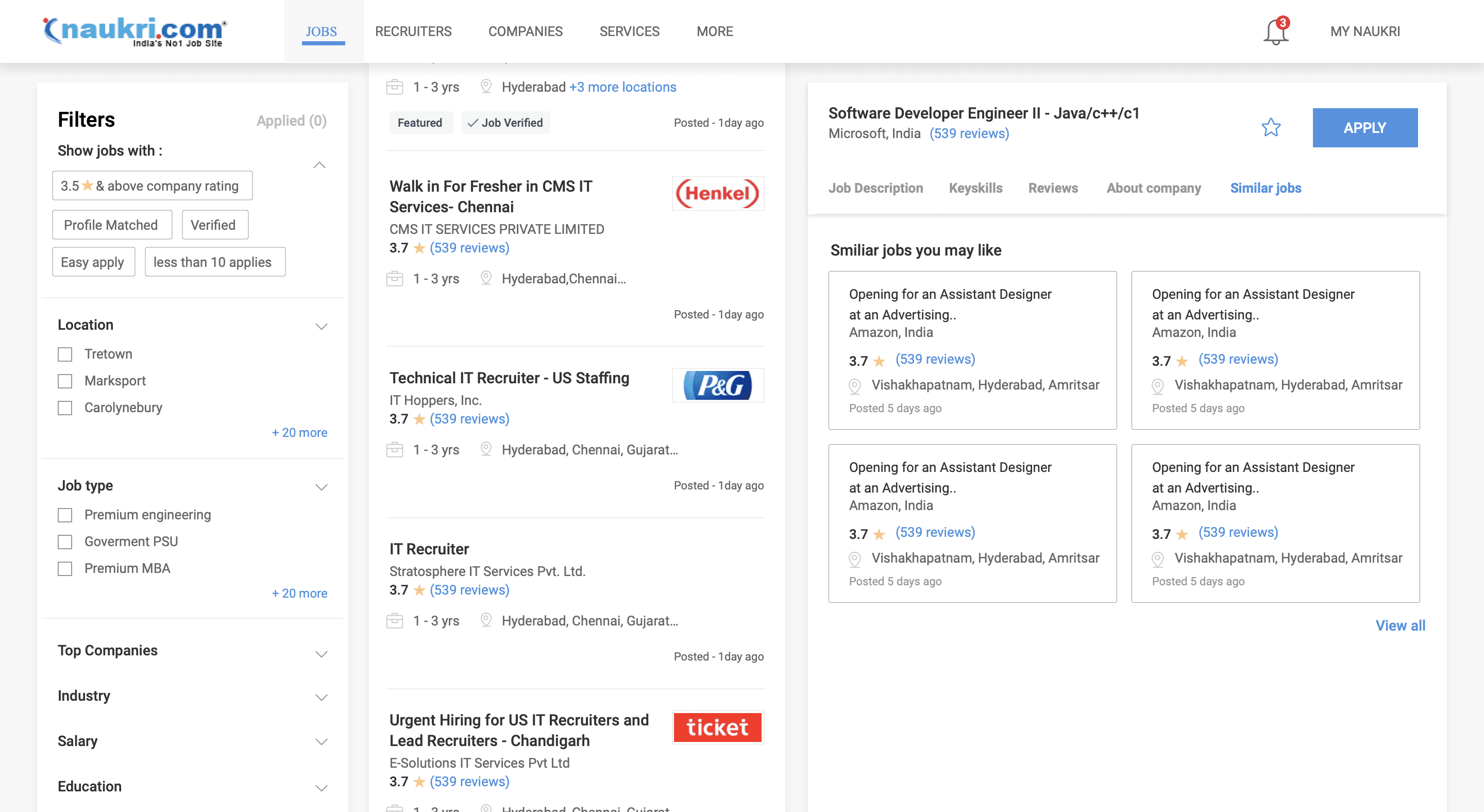The width and height of the screenshot is (1484, 812).
Task: Tick the Goverment PSU checkbox
Action: [65, 542]
